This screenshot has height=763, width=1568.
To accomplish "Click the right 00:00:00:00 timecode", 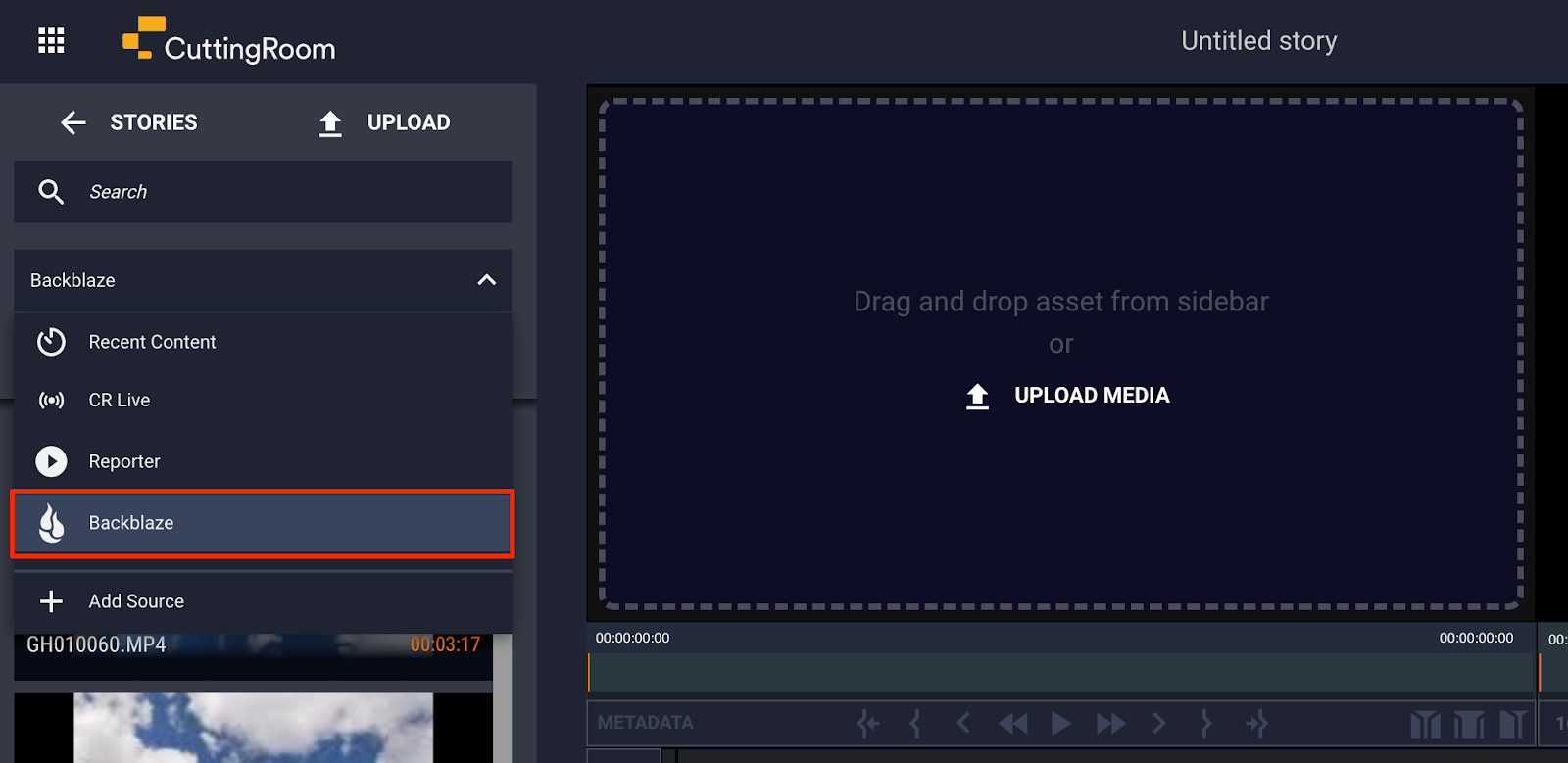I will (1476, 638).
